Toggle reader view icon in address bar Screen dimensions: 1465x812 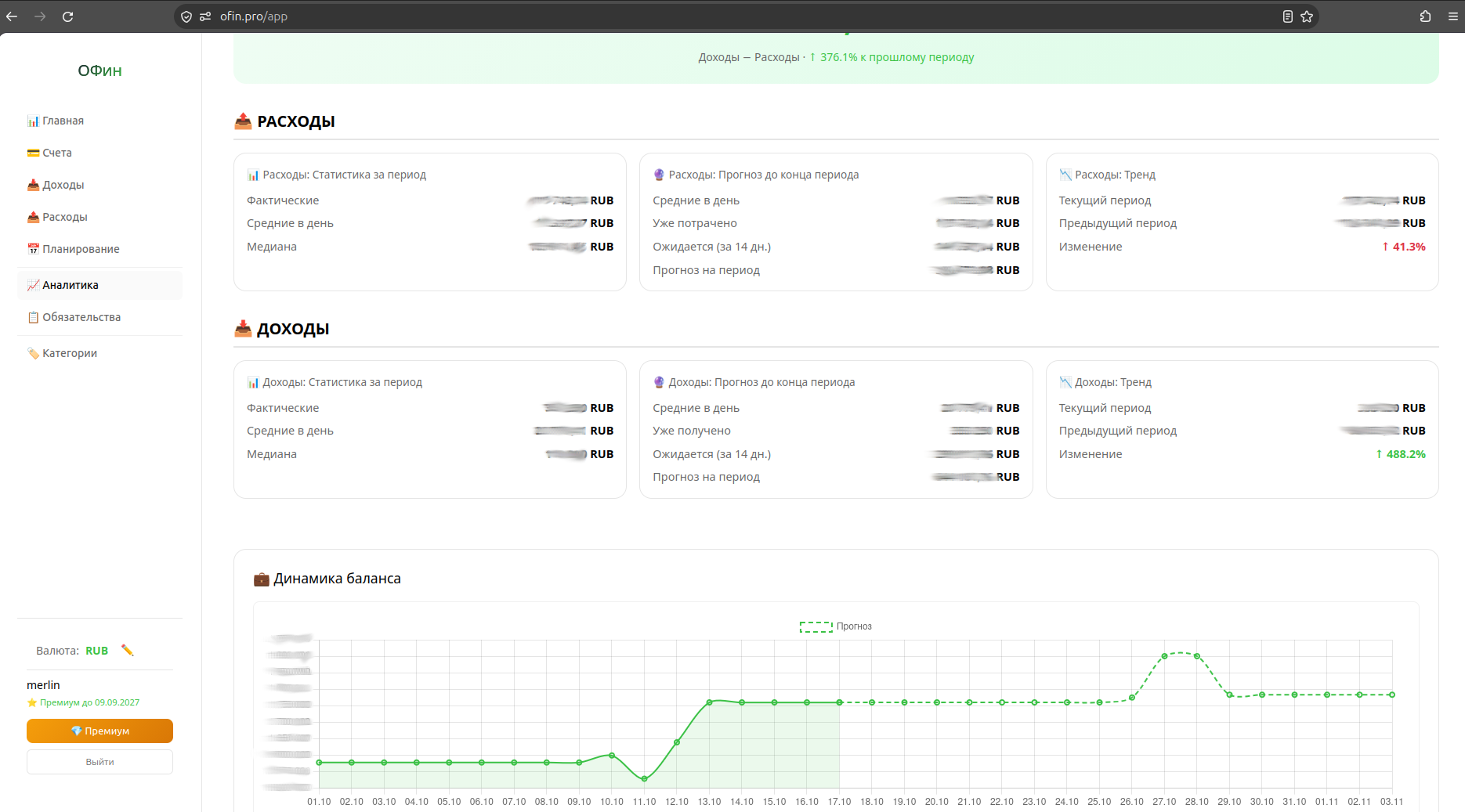[1287, 16]
